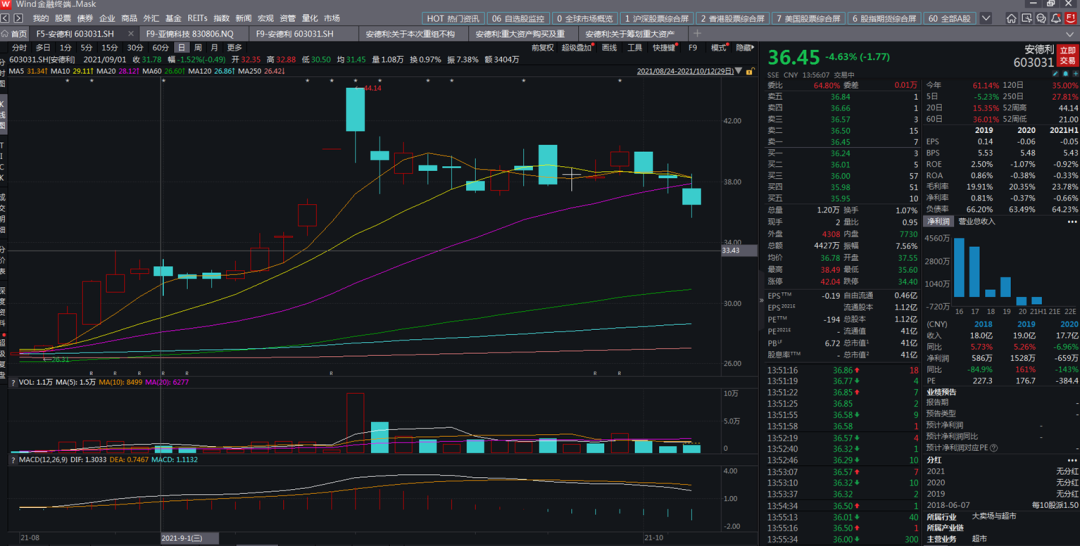Open the 股票 menu
The width and height of the screenshot is (1080, 546).
[x=63, y=18]
